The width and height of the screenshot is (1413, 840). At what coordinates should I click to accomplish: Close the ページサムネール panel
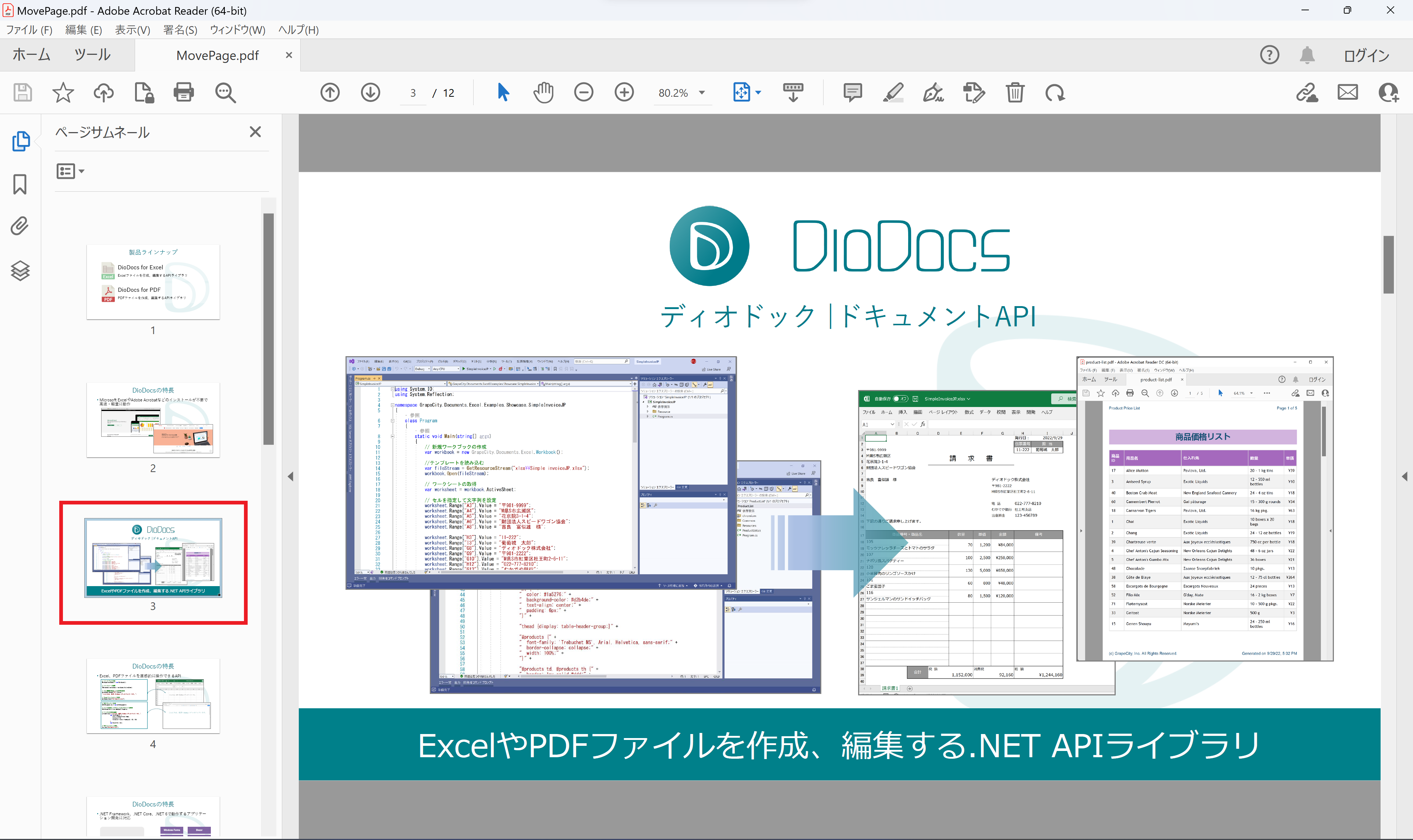tap(255, 132)
